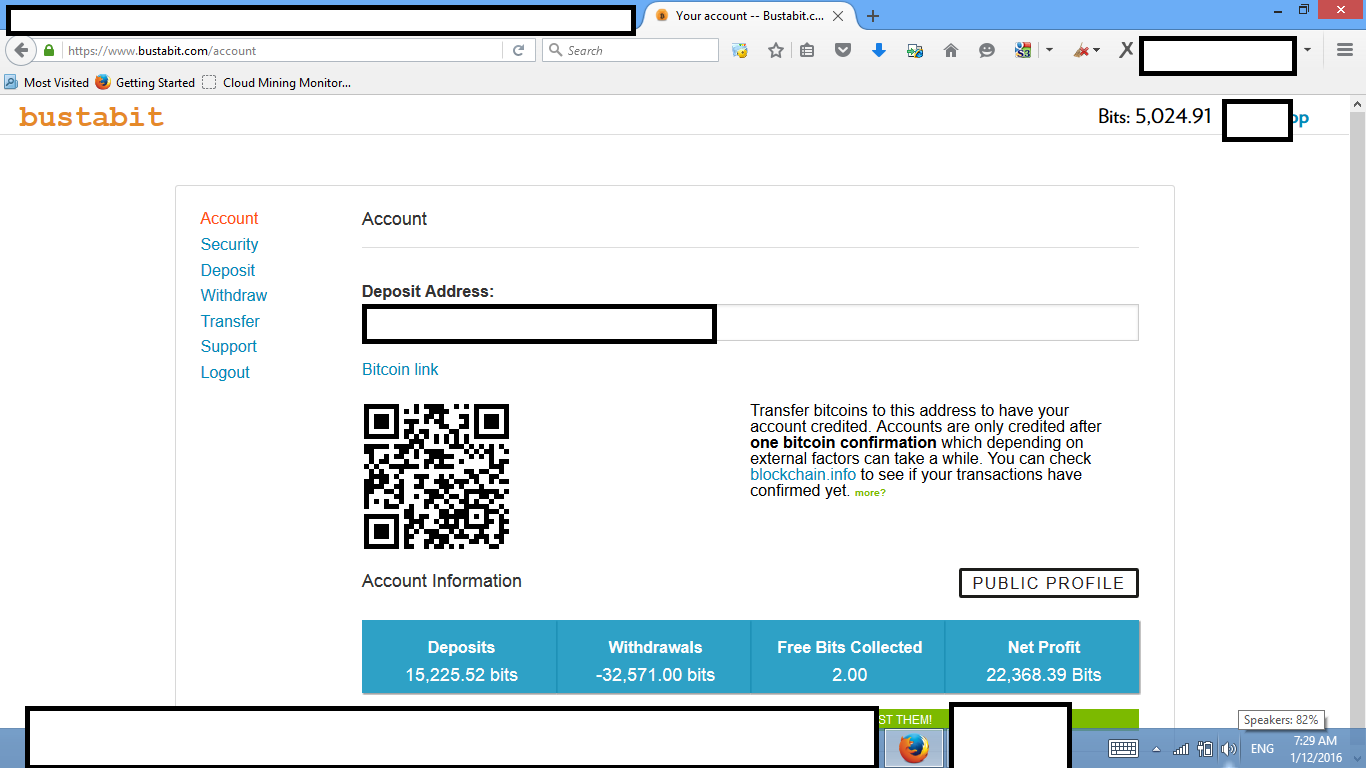Go to the Security section
Viewport: 1366px width, 768px height.
[229, 244]
